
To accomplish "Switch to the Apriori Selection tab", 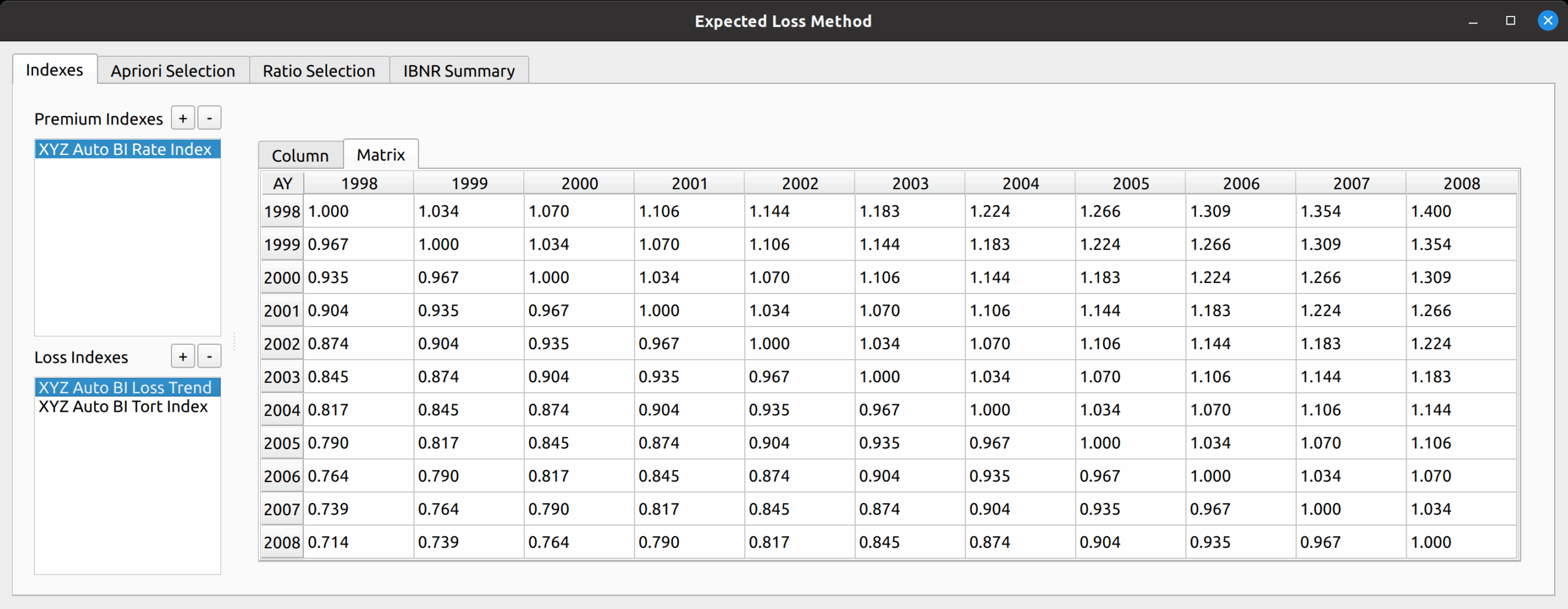I will pos(173,71).
